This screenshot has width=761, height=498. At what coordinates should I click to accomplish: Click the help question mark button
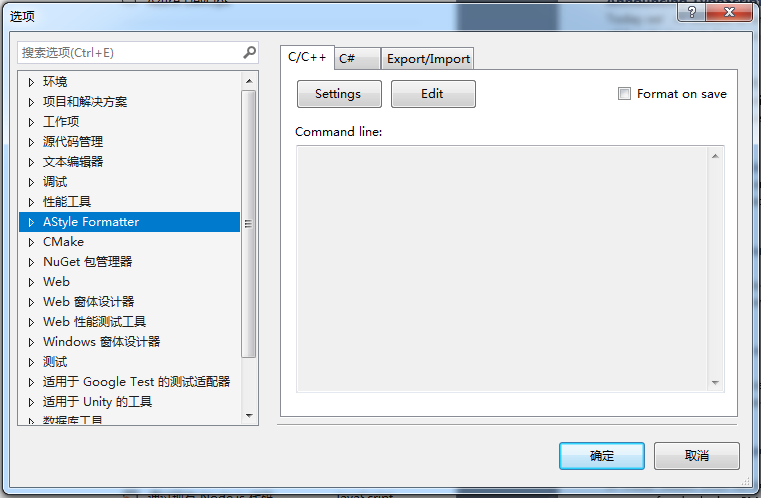point(692,12)
